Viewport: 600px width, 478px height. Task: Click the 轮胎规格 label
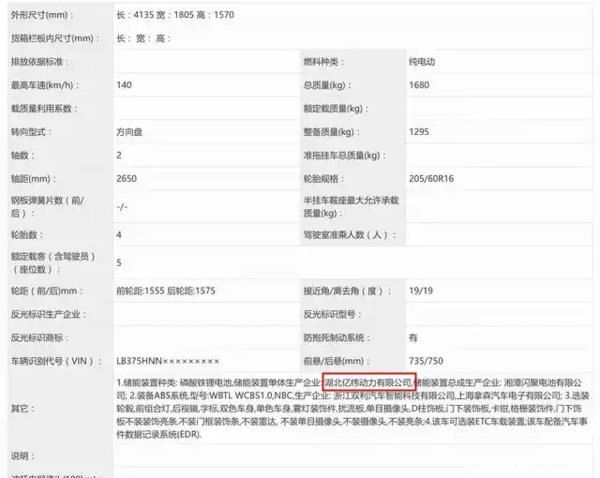pos(324,179)
